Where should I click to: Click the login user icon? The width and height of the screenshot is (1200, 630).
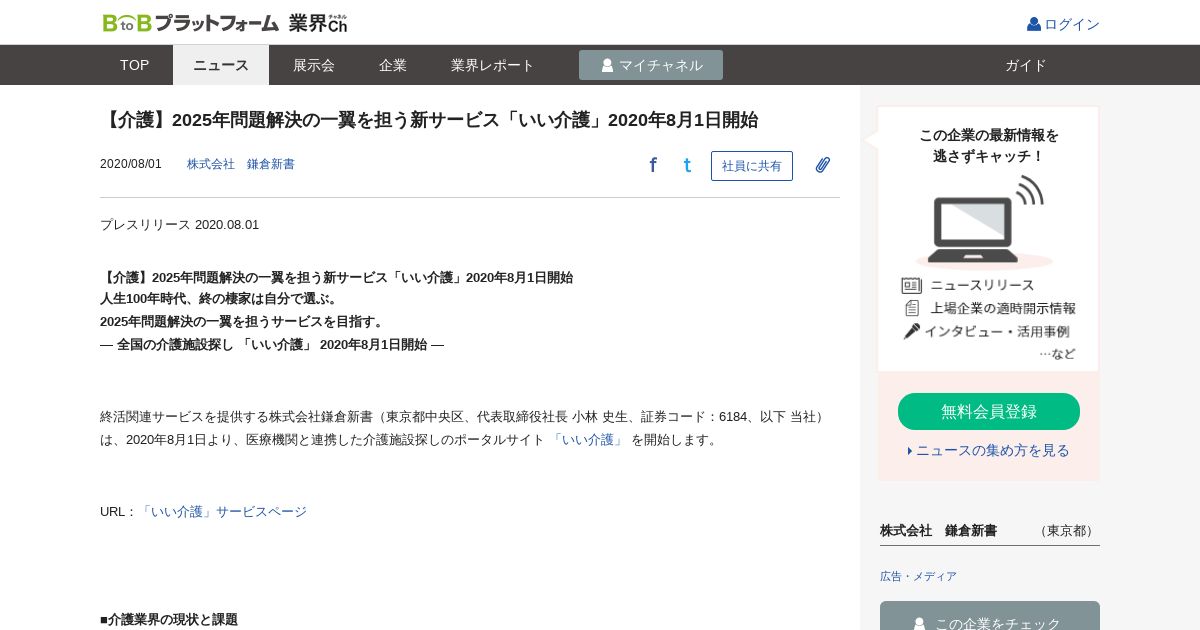[1034, 24]
